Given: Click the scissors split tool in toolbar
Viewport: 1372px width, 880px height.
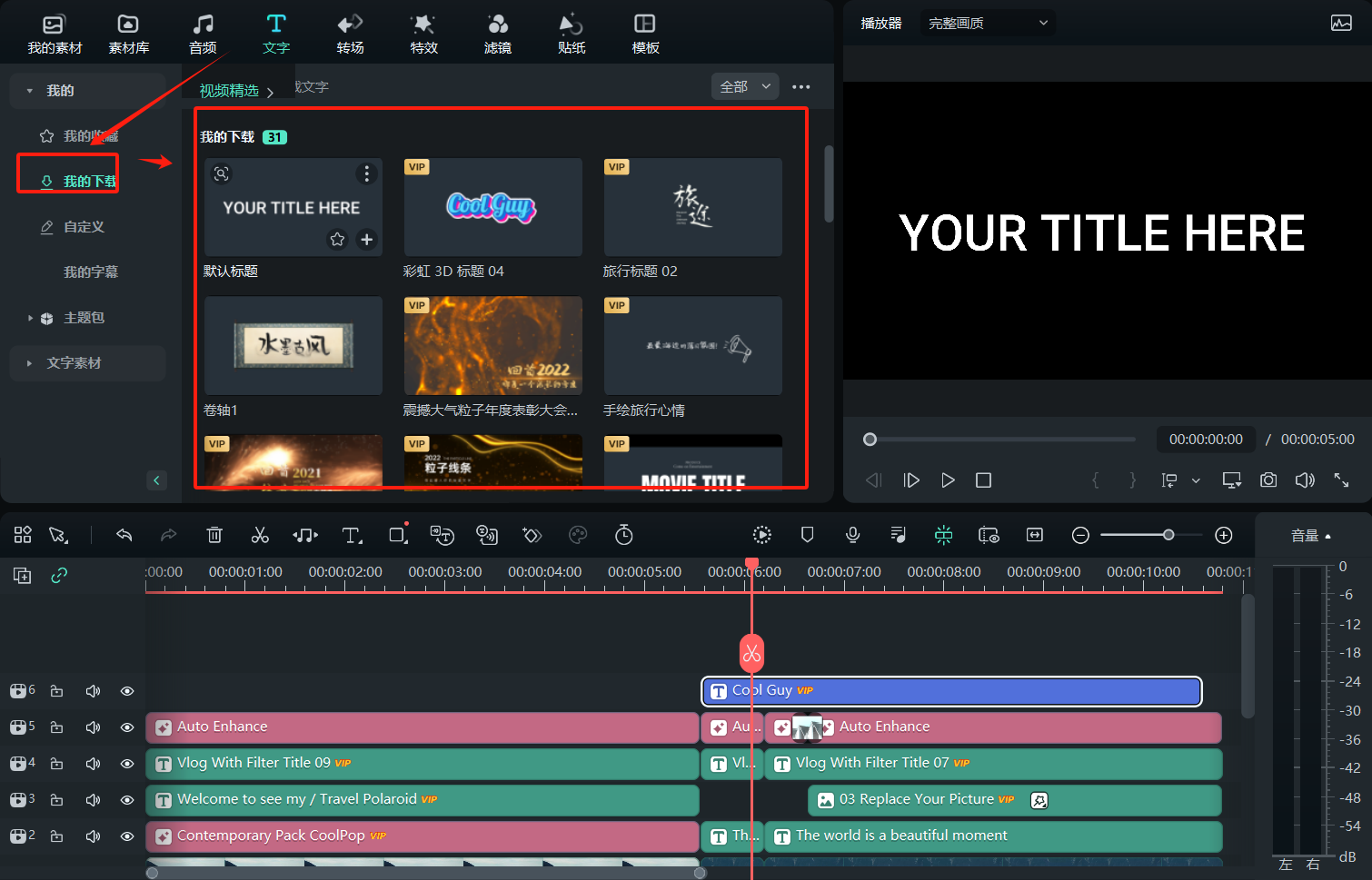Looking at the screenshot, I should 260,535.
